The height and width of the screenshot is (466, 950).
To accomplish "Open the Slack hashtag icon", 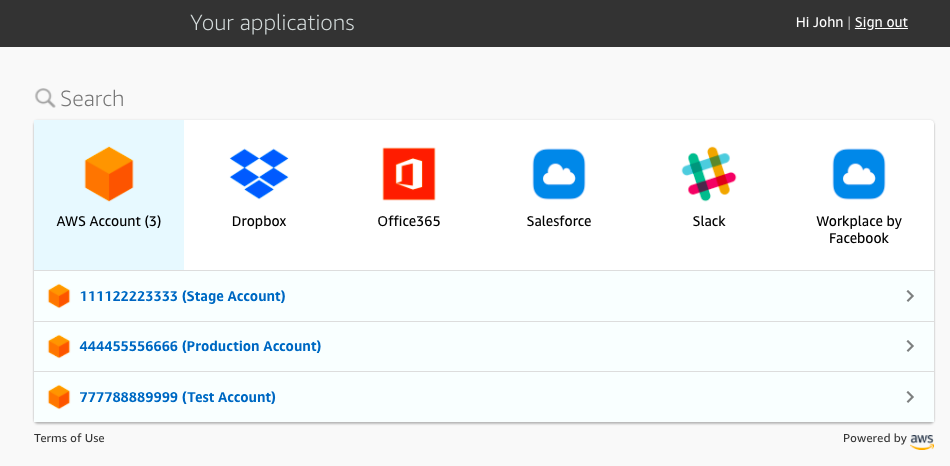I will pos(709,174).
